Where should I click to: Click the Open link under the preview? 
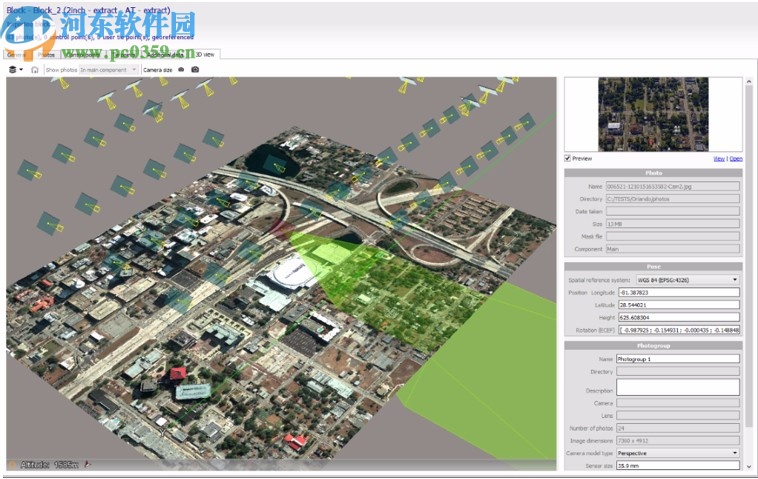pyautogui.click(x=736, y=158)
